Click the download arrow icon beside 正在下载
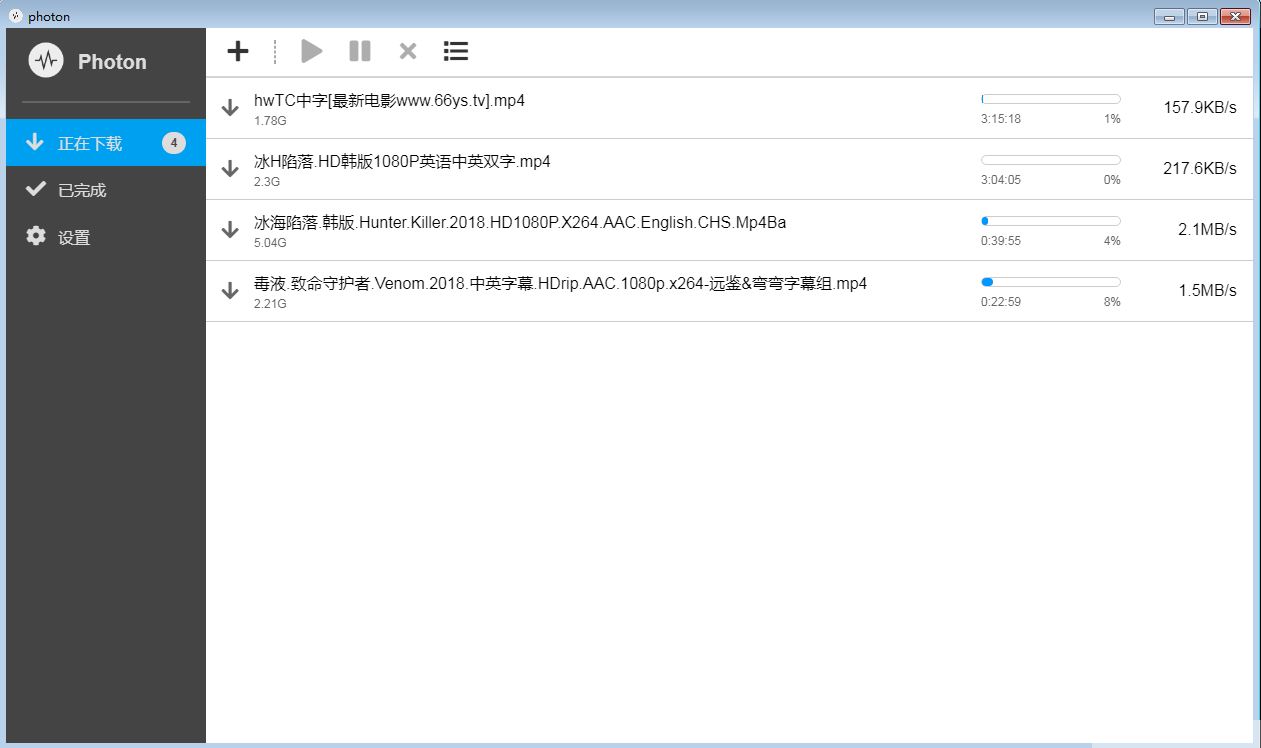1261x748 pixels. pyautogui.click(x=35, y=142)
